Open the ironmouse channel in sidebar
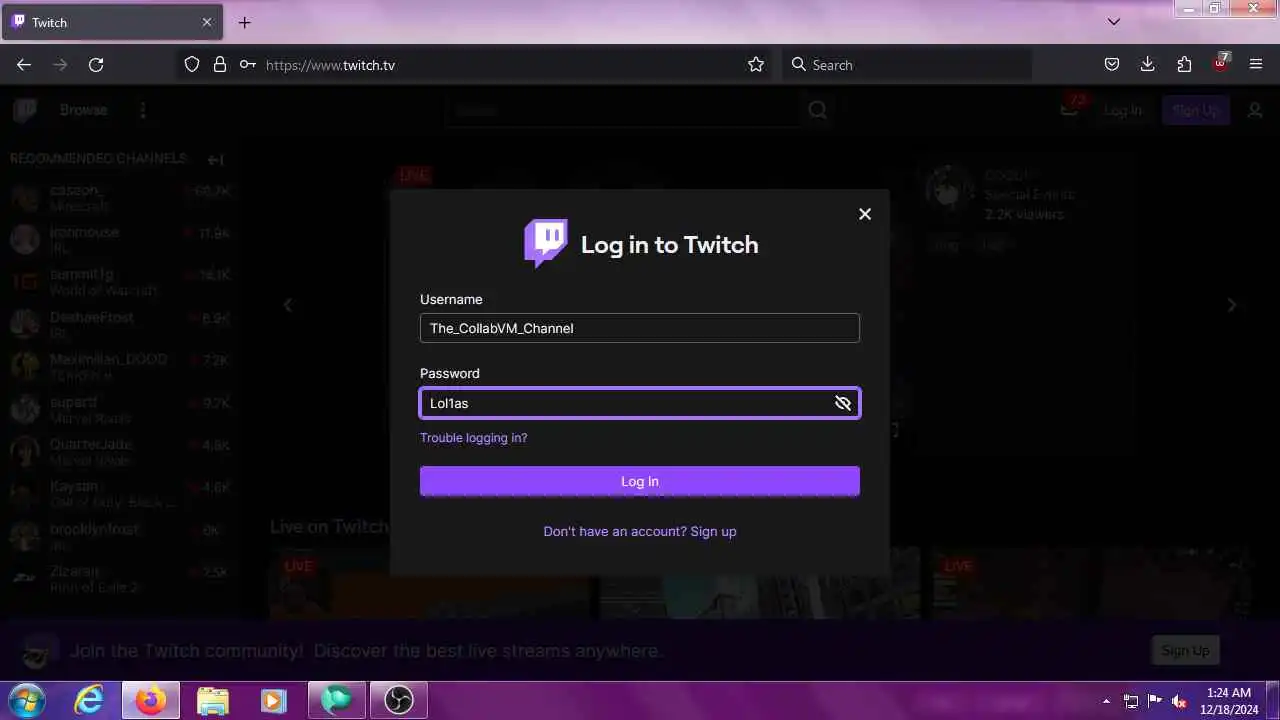1280x720 pixels. [120, 239]
